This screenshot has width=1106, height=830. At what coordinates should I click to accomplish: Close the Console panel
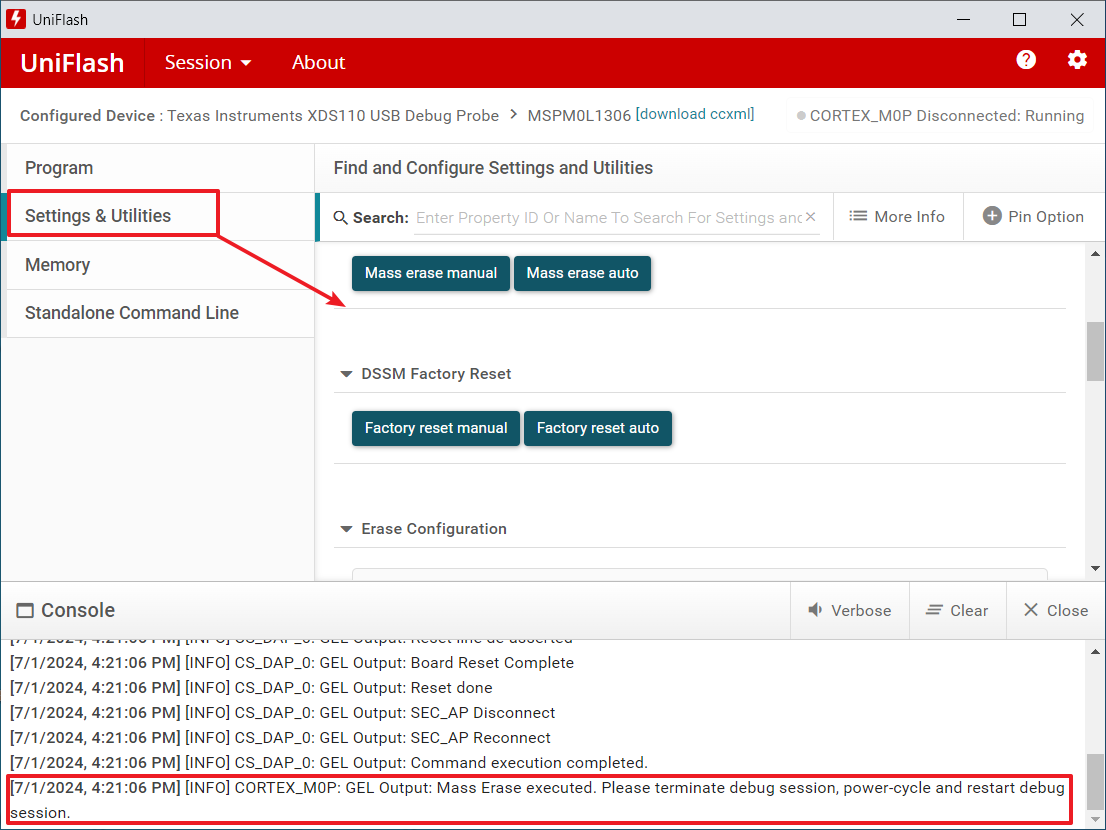[1055, 610]
